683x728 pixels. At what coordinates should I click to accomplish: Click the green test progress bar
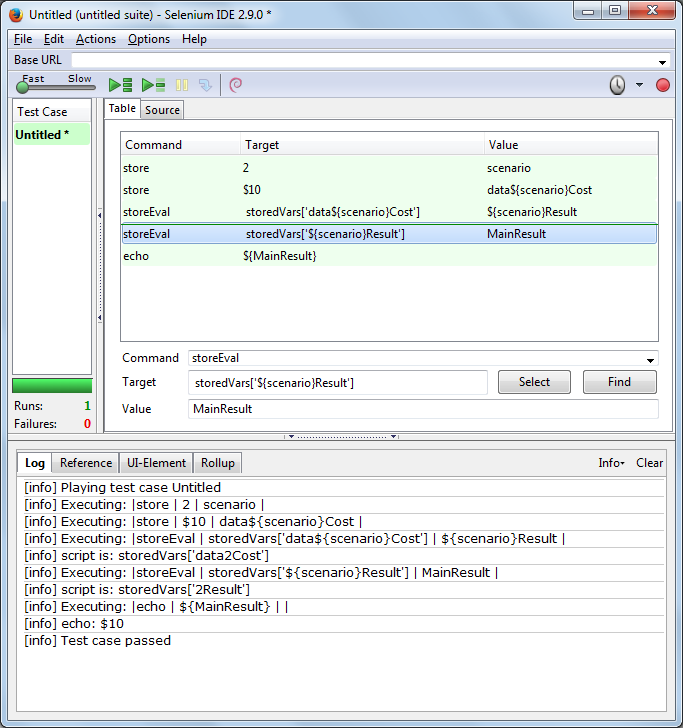tap(52, 385)
